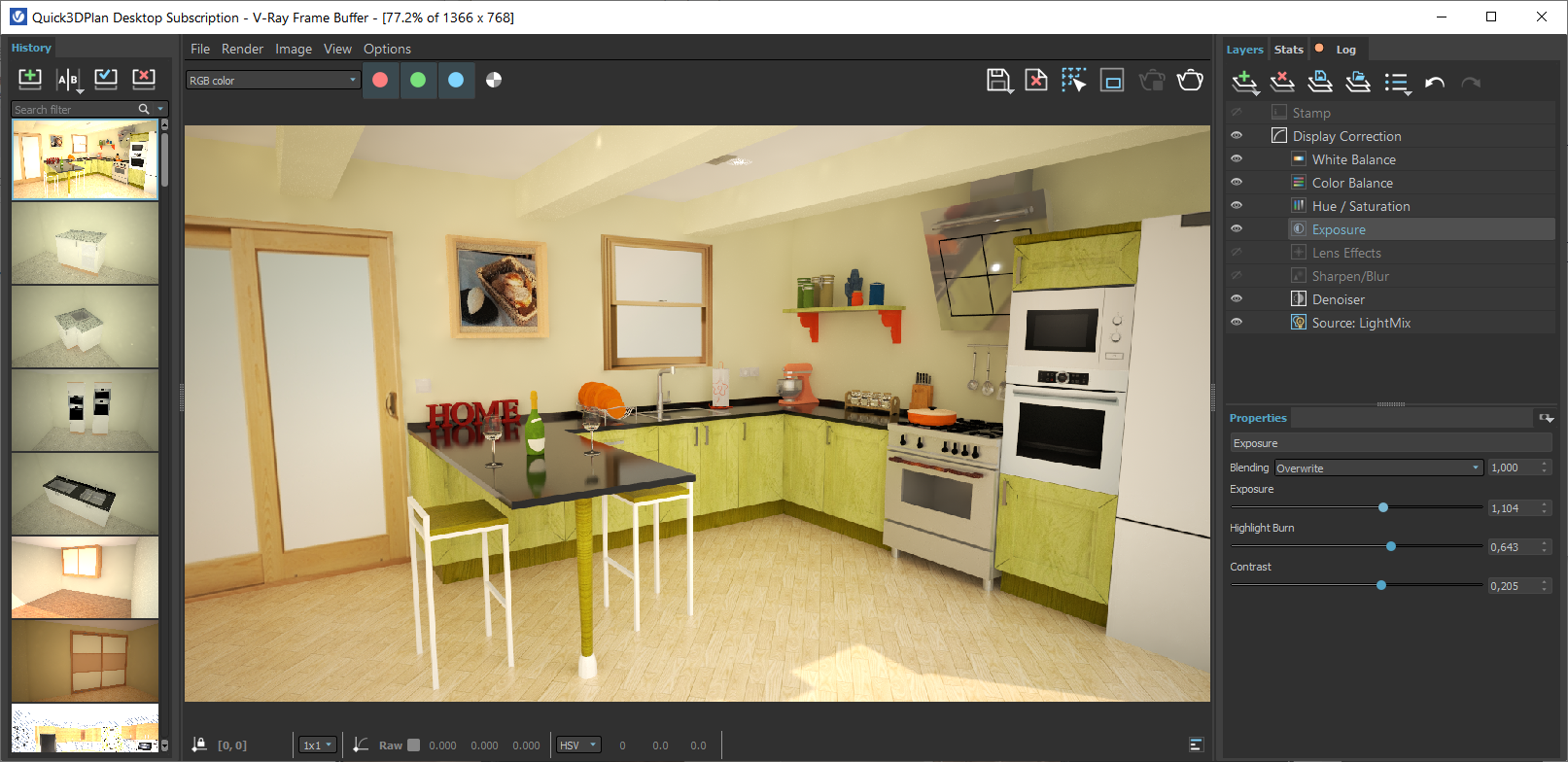
Task: Hide the White Balance layer
Action: tap(1237, 159)
